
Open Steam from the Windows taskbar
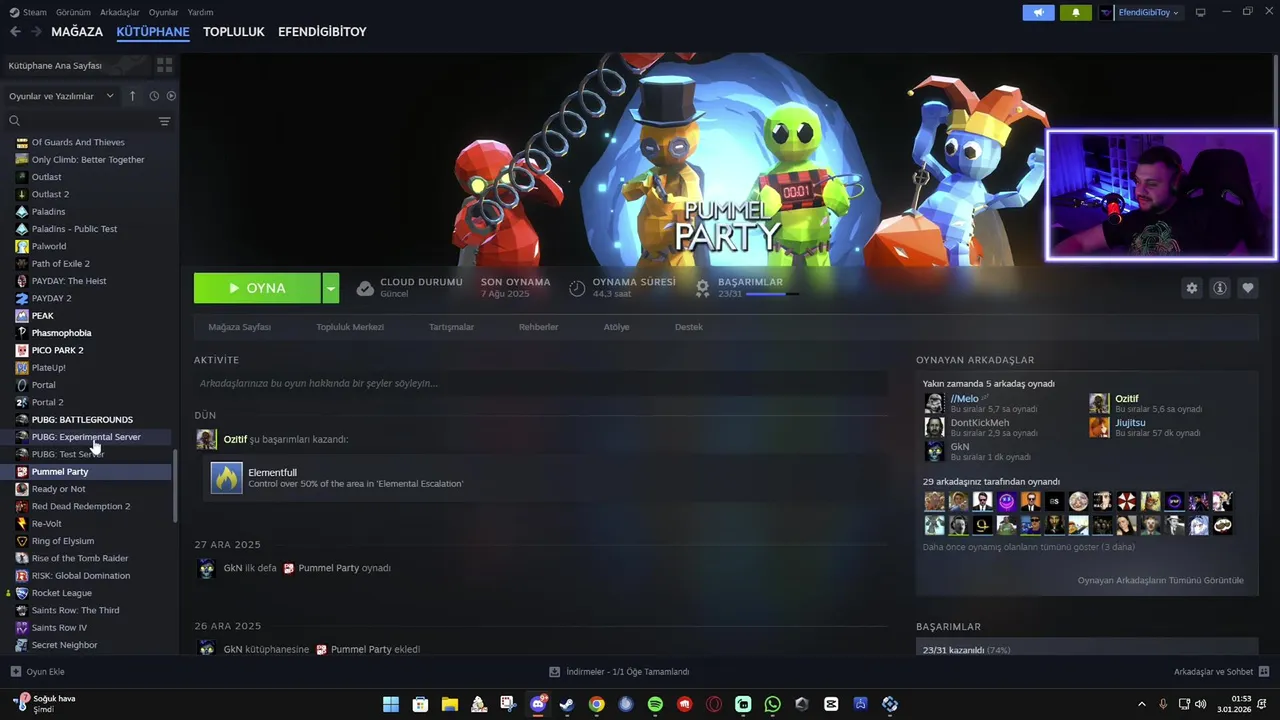tap(567, 704)
